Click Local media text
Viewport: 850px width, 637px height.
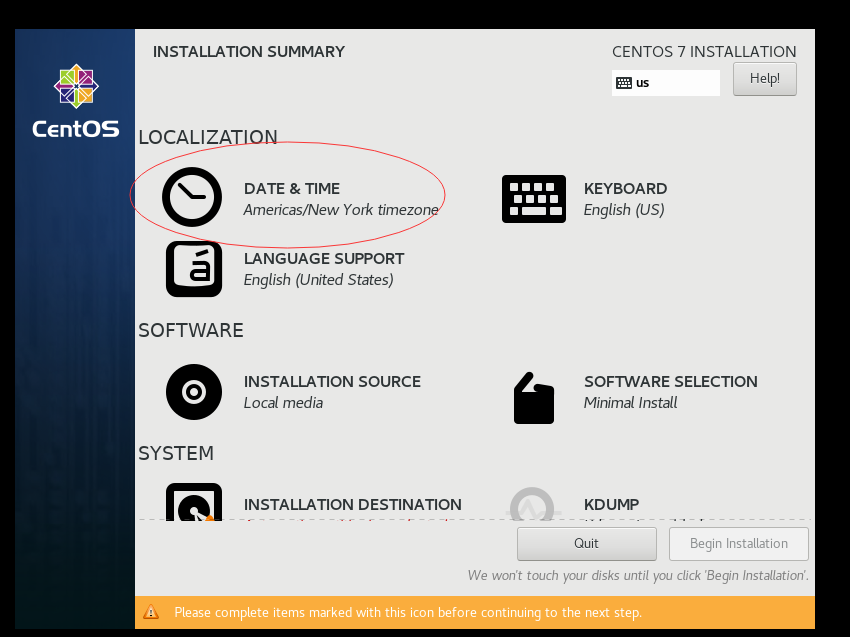coord(283,403)
